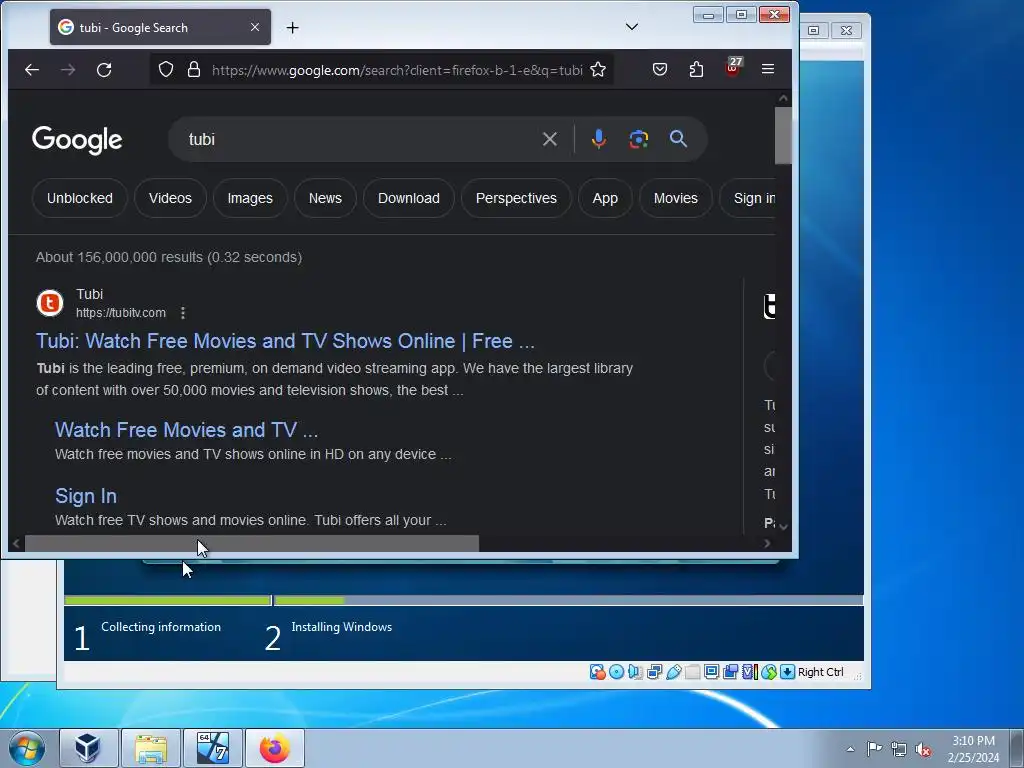The image size is (1024, 768).
Task: Click vertical scrollbar up arrow
Action: coord(783,98)
